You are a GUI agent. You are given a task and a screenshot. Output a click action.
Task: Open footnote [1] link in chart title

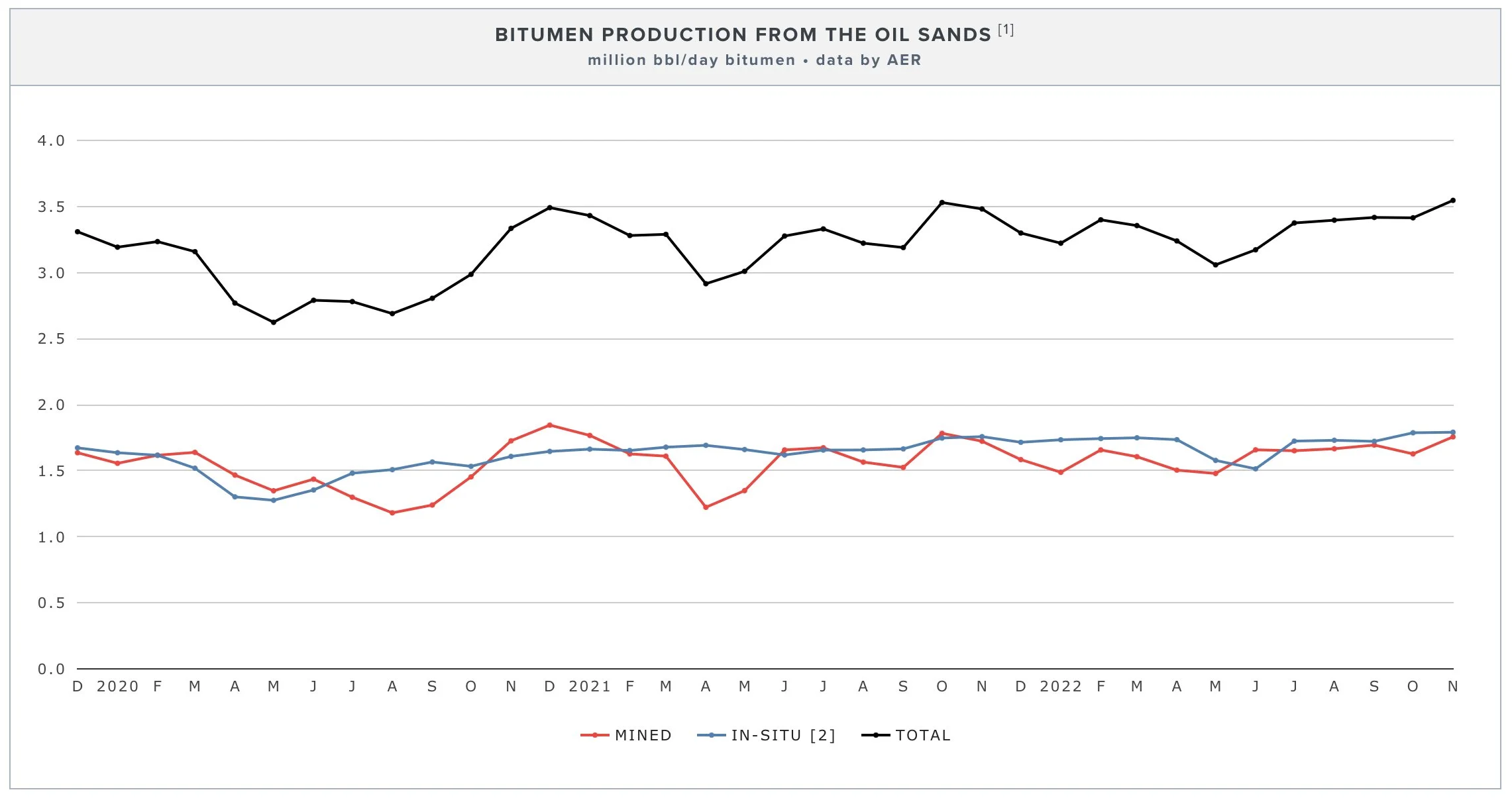pyautogui.click(x=1005, y=30)
